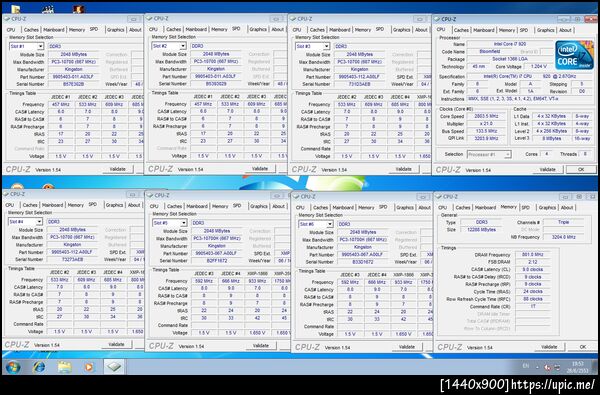Click OK in the DRAM Frequency window
The height and width of the screenshot is (395, 600).
point(582,347)
